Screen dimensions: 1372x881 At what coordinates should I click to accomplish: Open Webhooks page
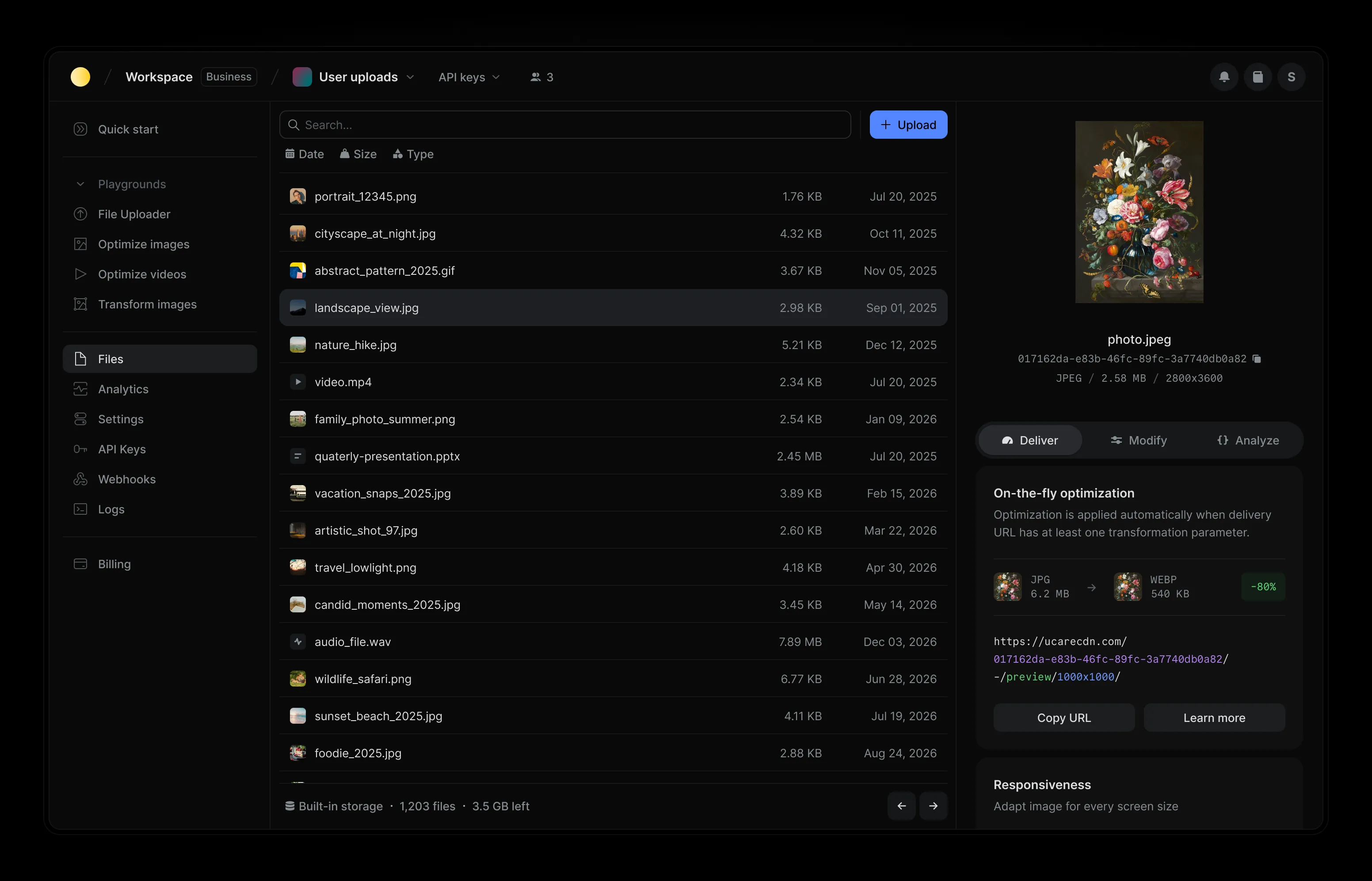point(160,479)
